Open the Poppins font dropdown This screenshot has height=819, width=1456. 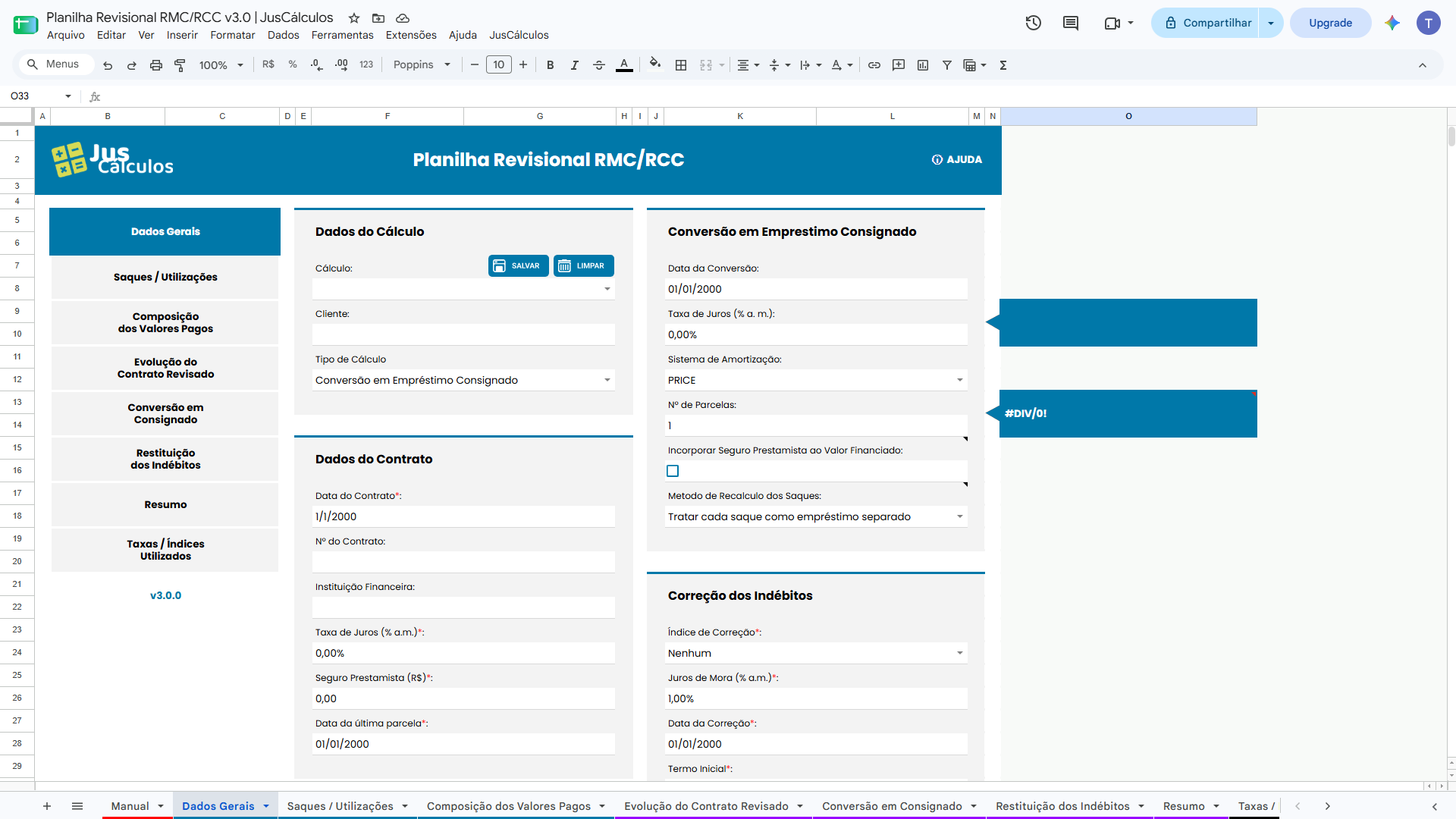(x=422, y=65)
